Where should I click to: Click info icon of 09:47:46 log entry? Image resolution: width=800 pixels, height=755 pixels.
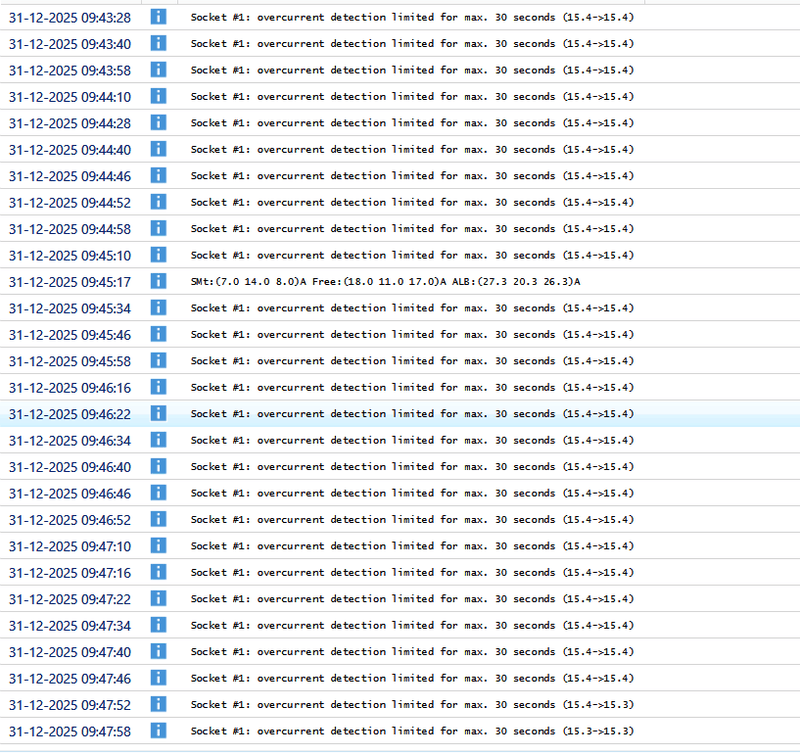[x=158, y=678]
